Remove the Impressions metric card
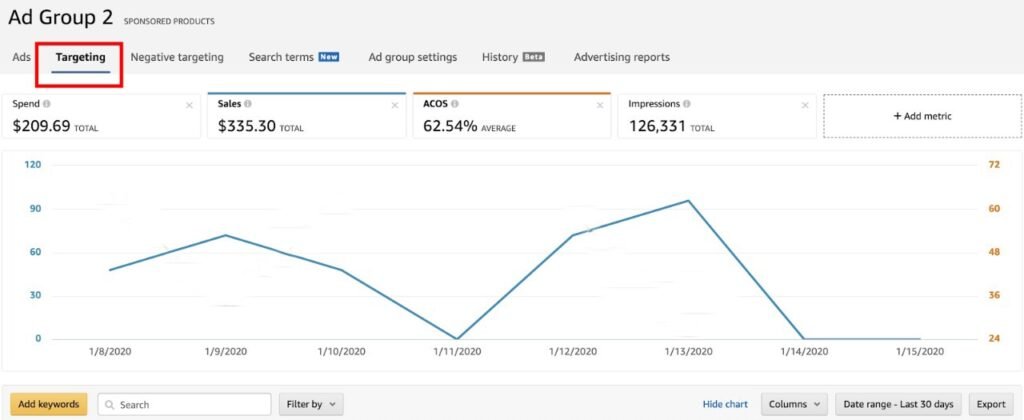Screen dimensions: 1024x420 (x=805, y=105)
